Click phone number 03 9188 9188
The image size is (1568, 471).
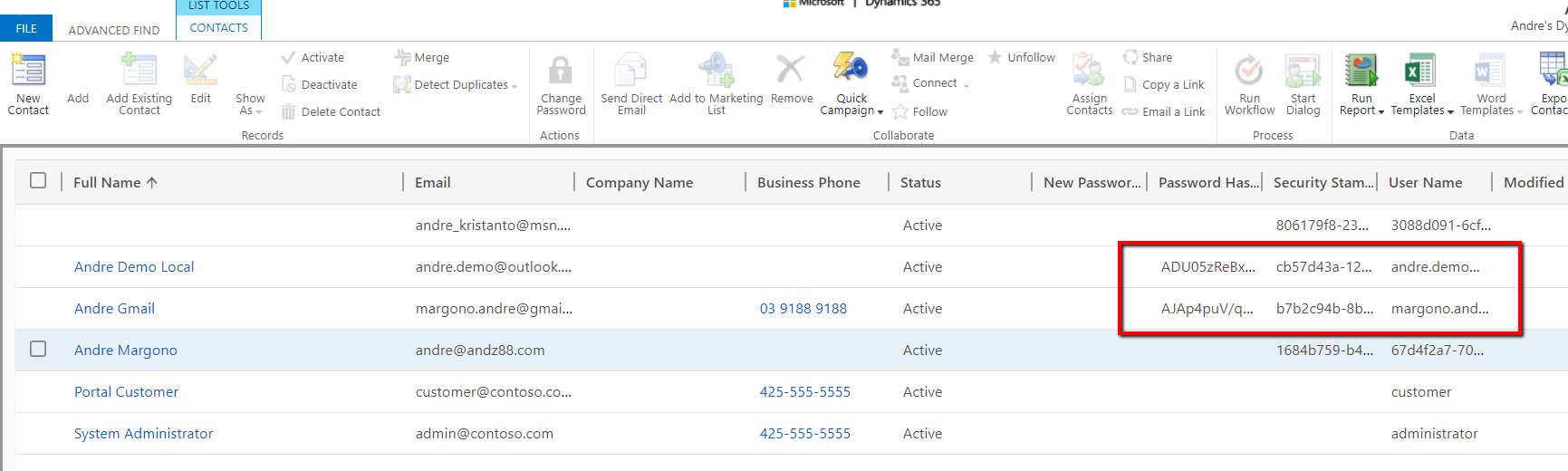803,309
